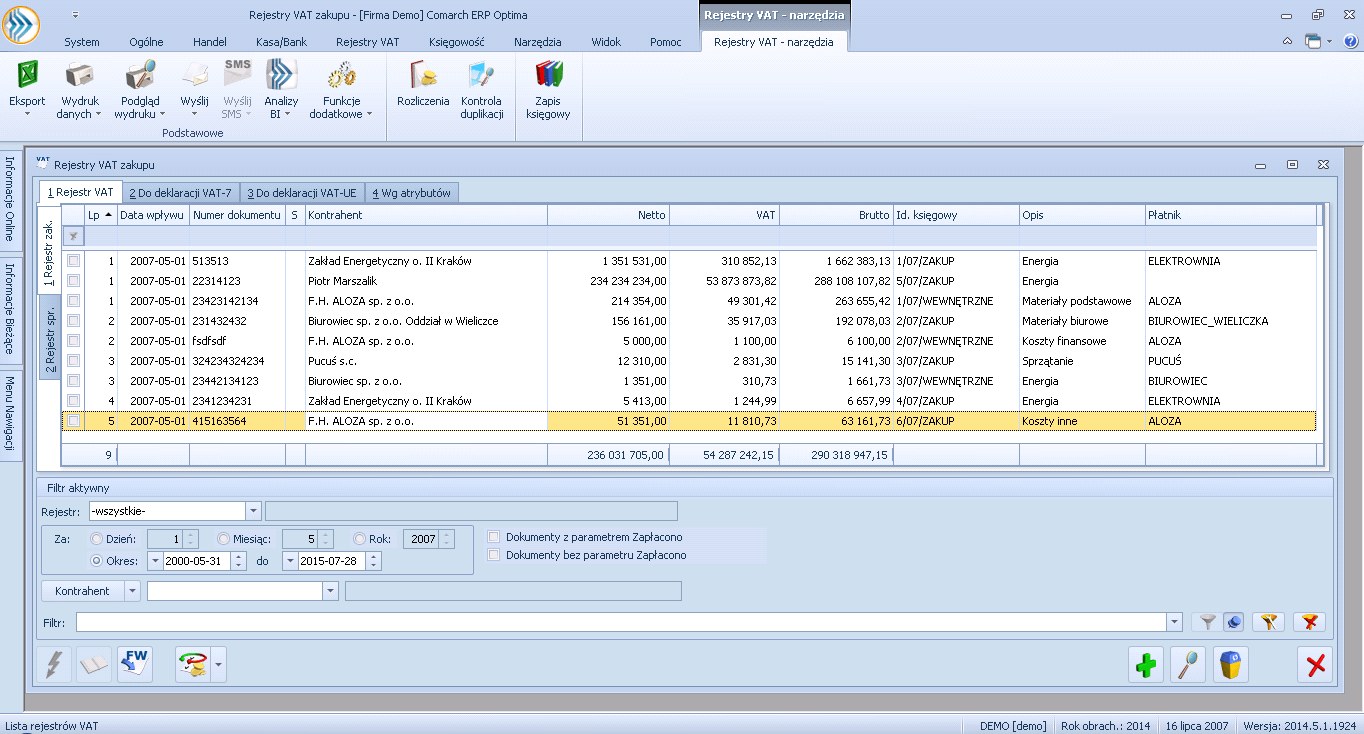The image size is (1364, 734).
Task: Clear filter with the red-X funnel icon
Action: pyautogui.click(x=1310, y=622)
